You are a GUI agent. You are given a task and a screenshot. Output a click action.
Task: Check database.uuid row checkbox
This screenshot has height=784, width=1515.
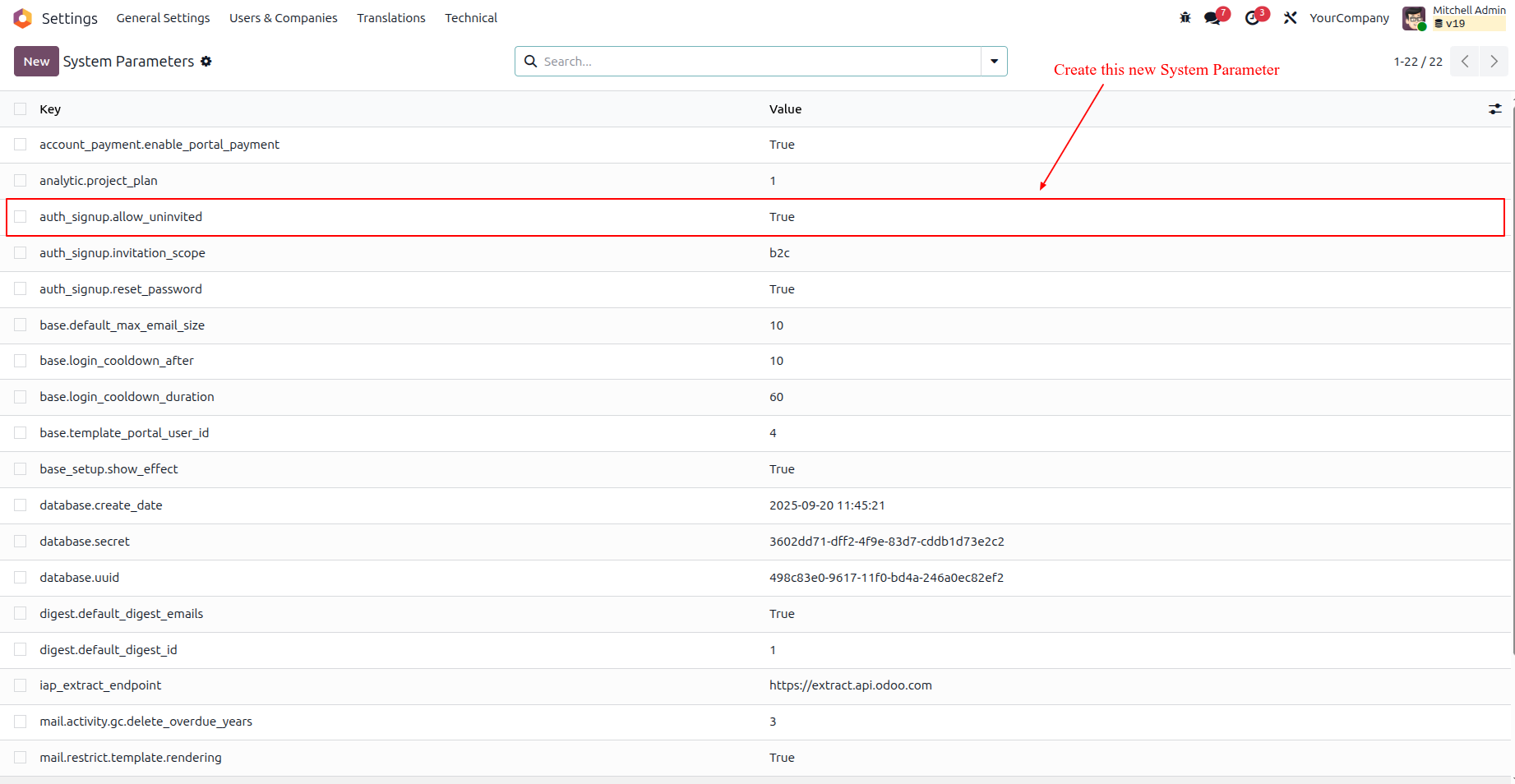click(x=21, y=578)
